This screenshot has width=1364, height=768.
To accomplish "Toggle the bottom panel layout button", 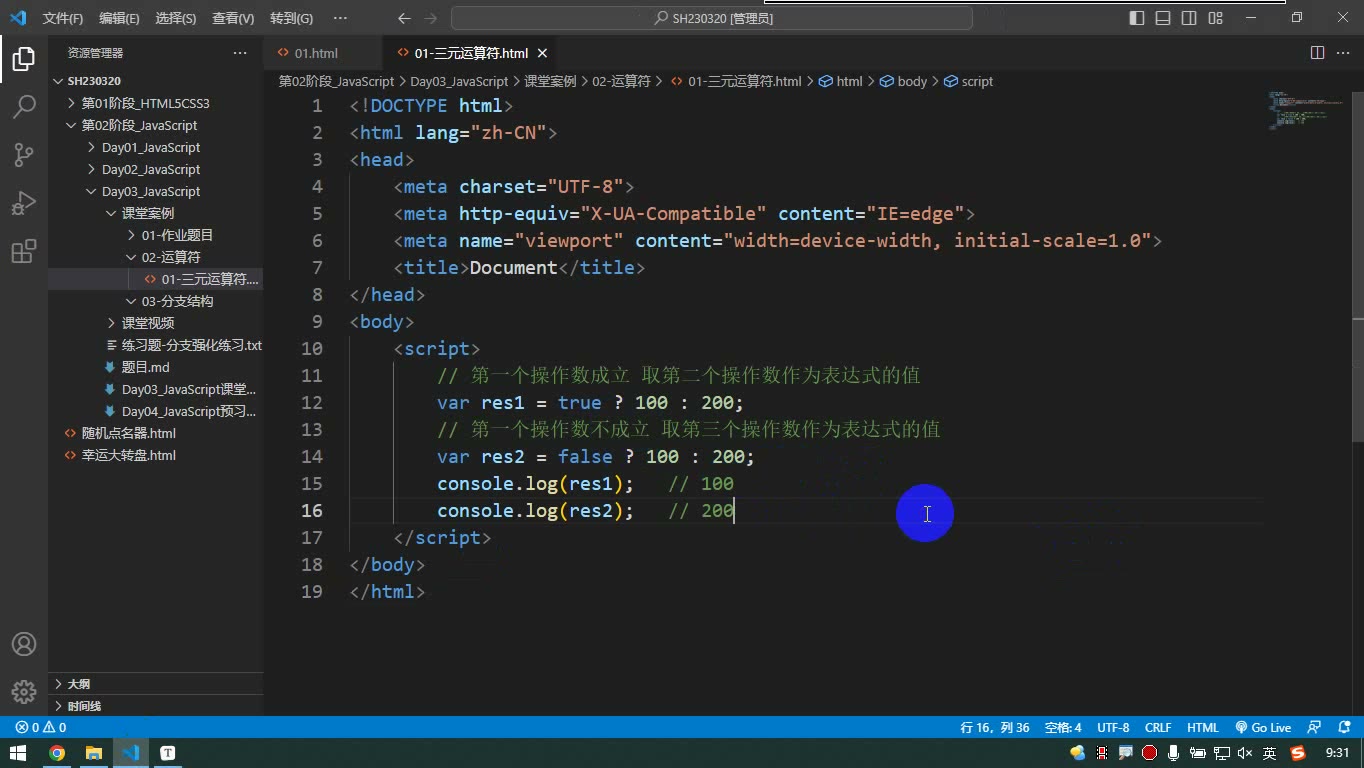I will [1163, 18].
